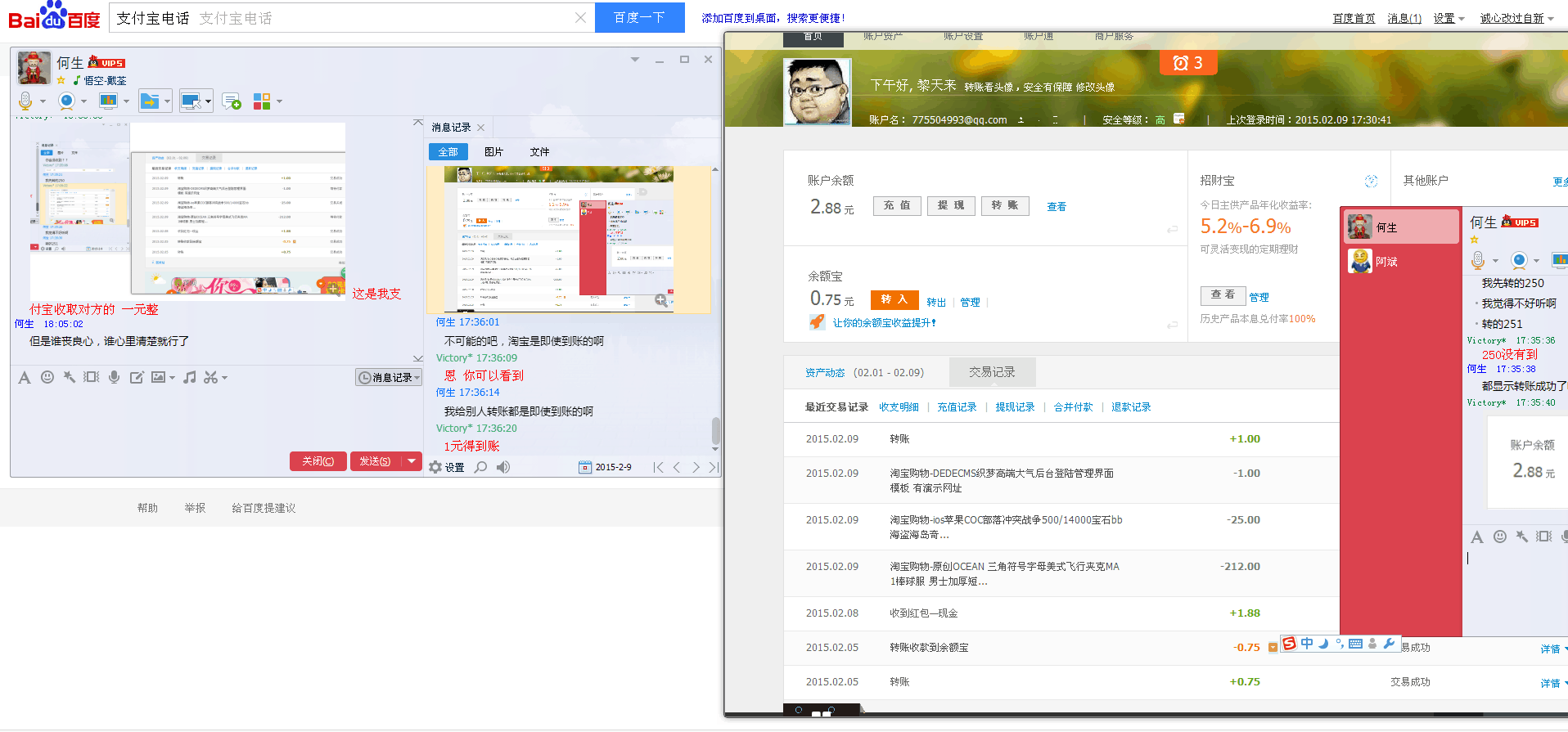Click the Baidu logo
This screenshot has height=732, width=1568.
point(54,16)
